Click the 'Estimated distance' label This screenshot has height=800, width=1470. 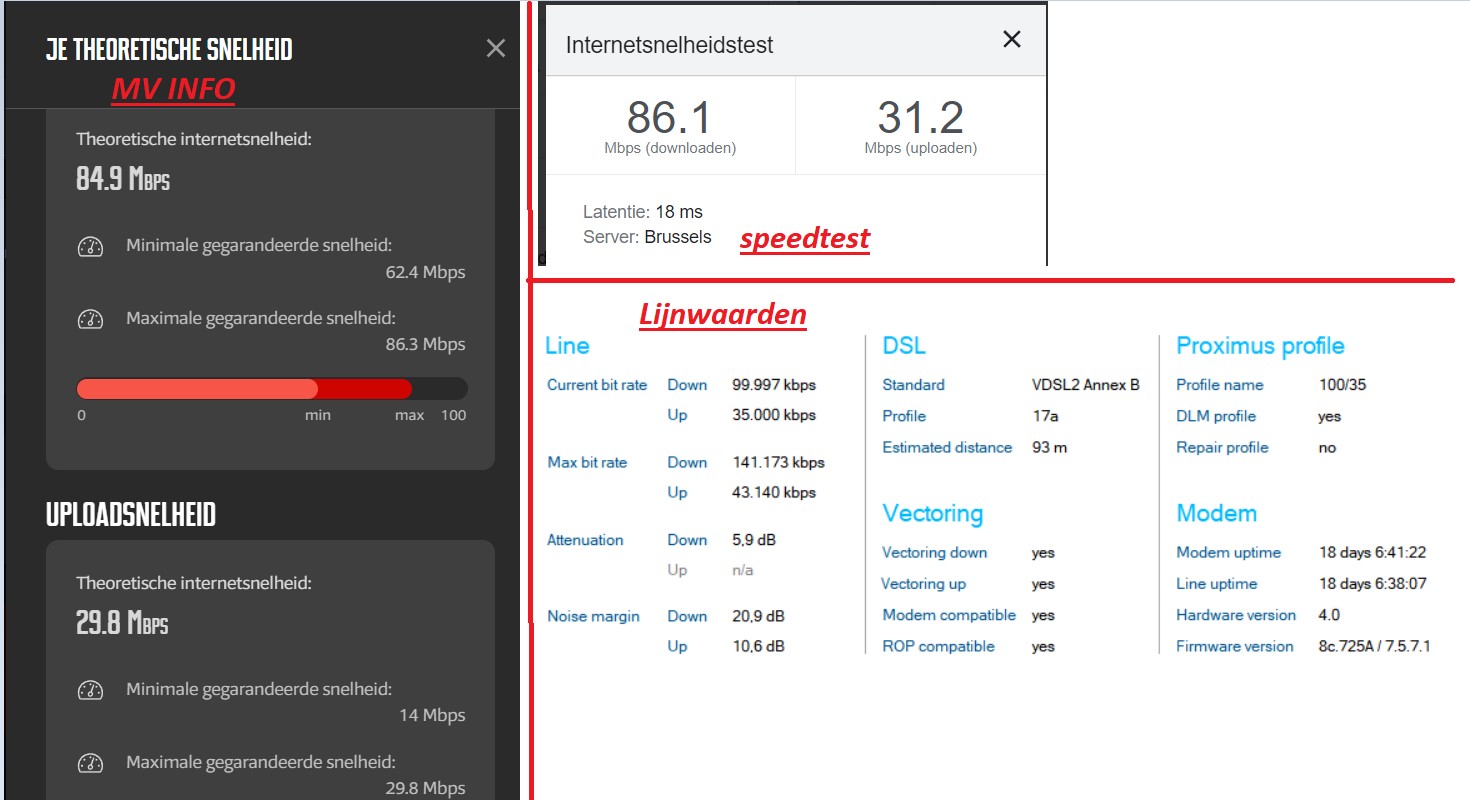(947, 447)
